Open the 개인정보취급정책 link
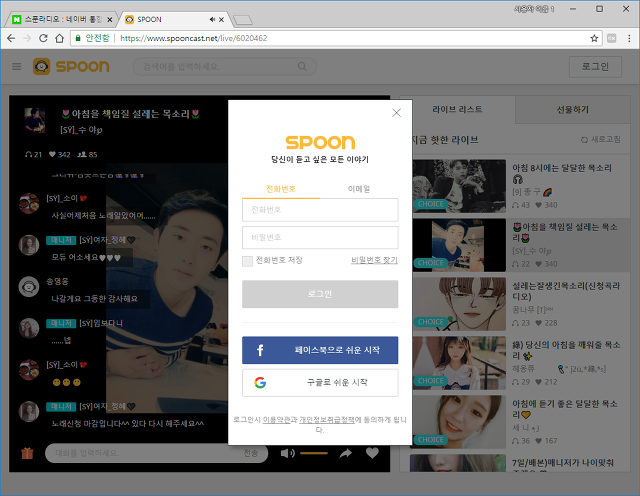 pos(327,420)
